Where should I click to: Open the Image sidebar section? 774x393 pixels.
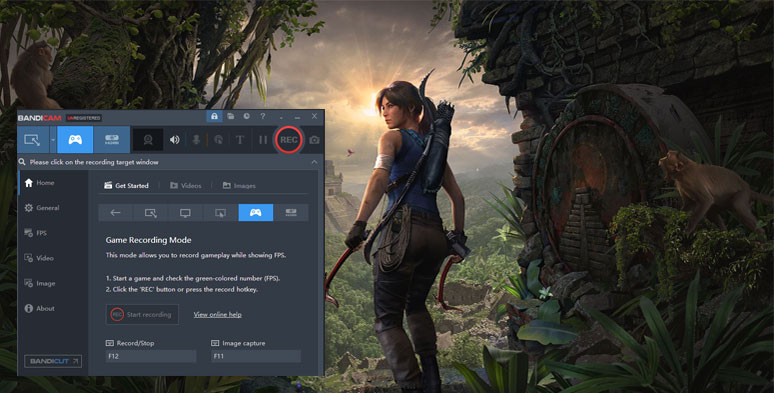[39, 283]
